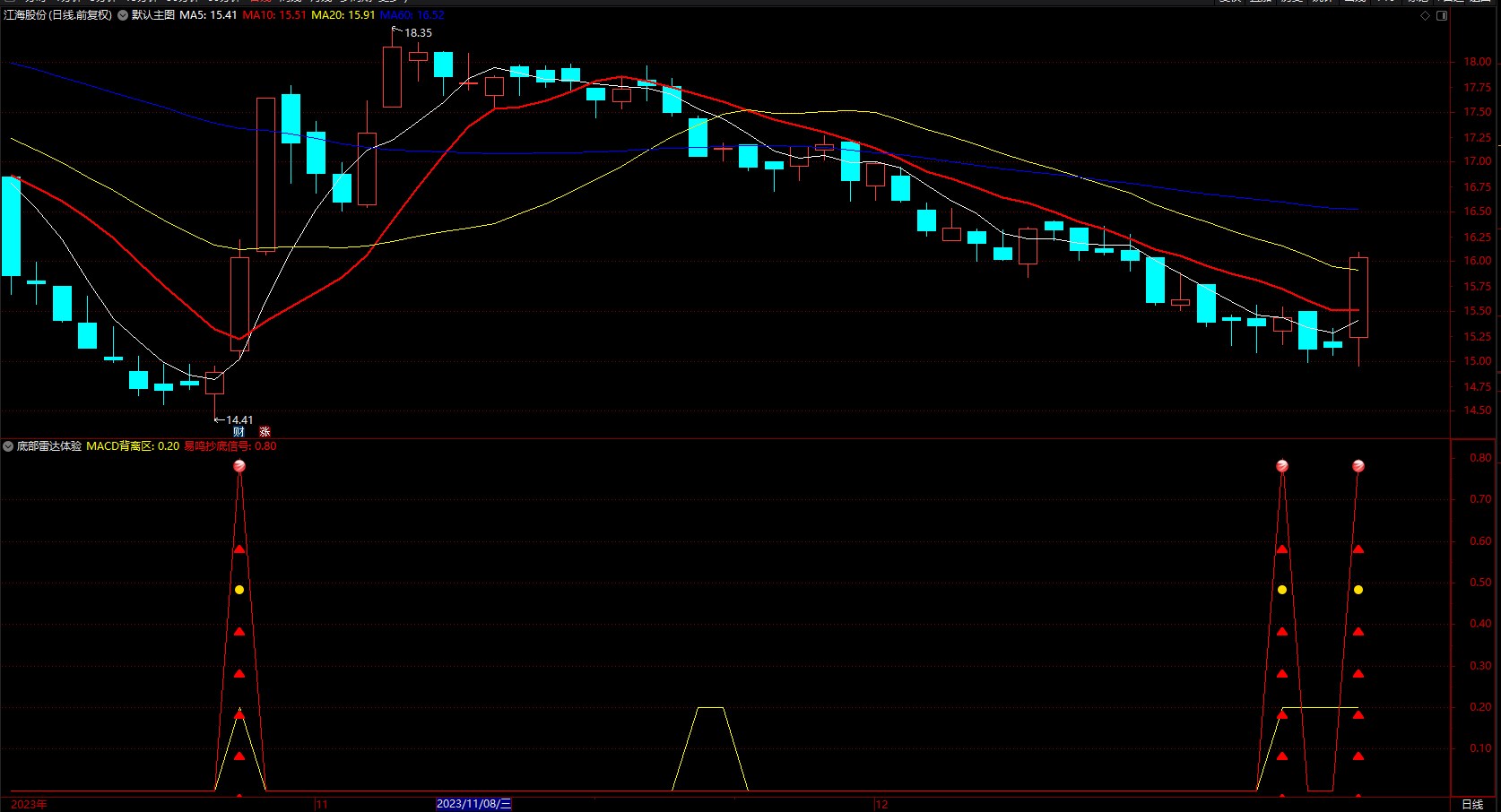The image size is (1501, 812).
Task: Click the stock title 江海股份(日线,前复权)
Action: click(x=58, y=15)
